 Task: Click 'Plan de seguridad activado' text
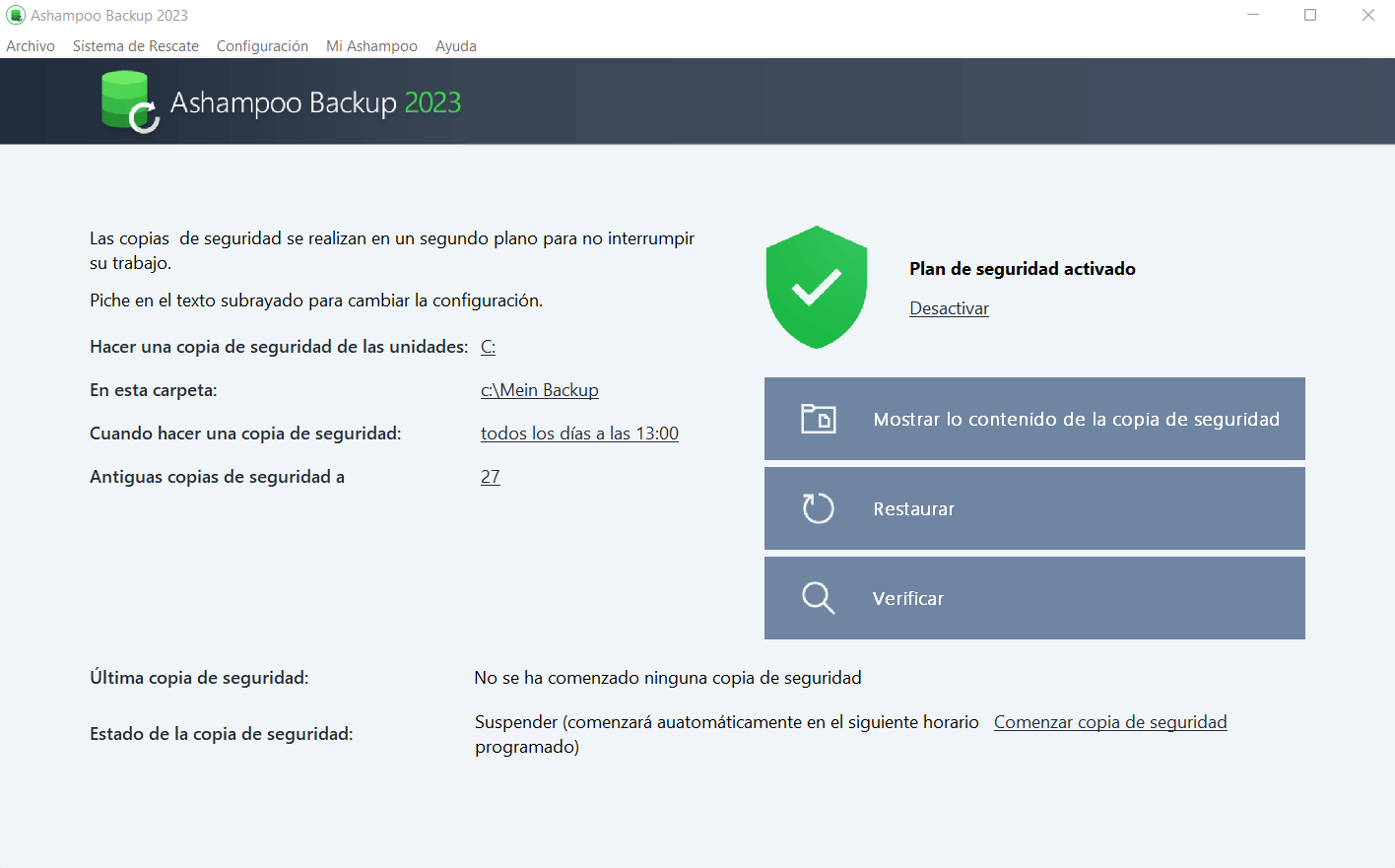click(1023, 269)
